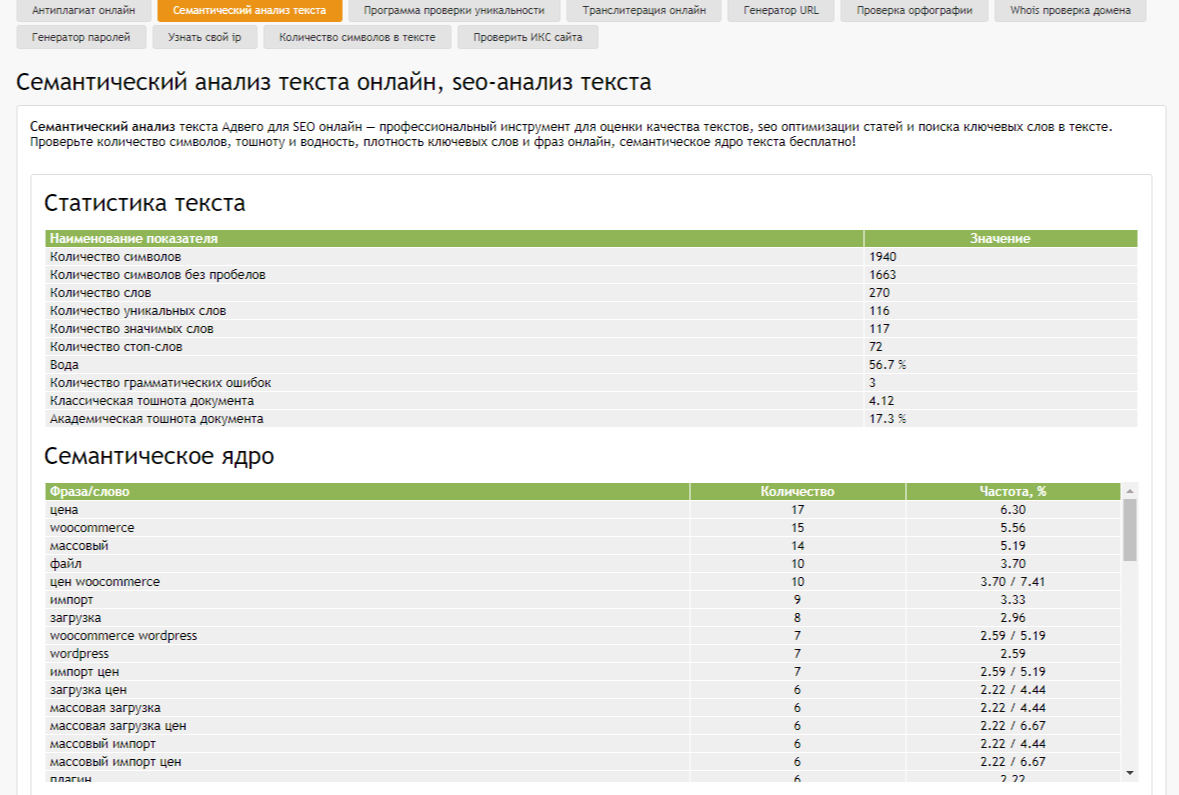Click the Узнать свой ip tab
Screen dimensions: 1179x795
205,37
